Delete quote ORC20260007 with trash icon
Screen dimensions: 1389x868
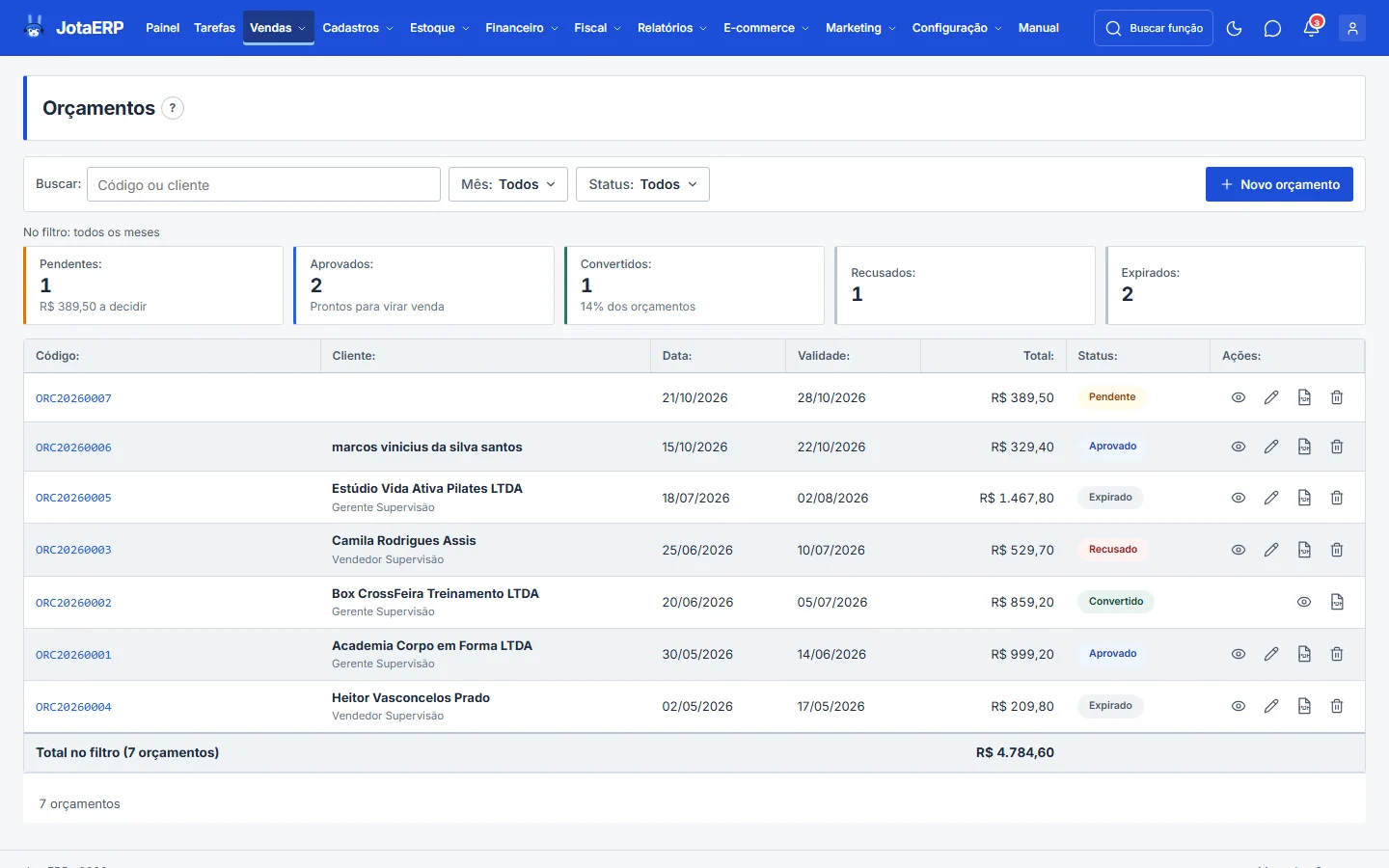coord(1337,397)
